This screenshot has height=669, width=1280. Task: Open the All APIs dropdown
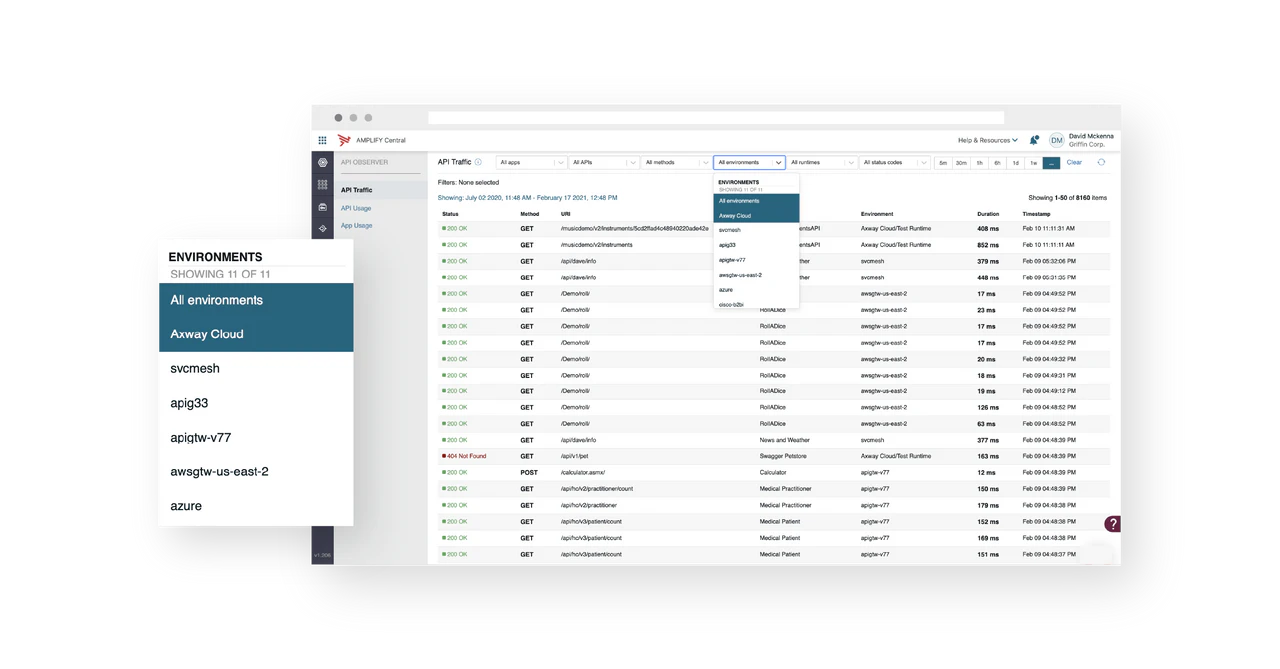[600, 162]
